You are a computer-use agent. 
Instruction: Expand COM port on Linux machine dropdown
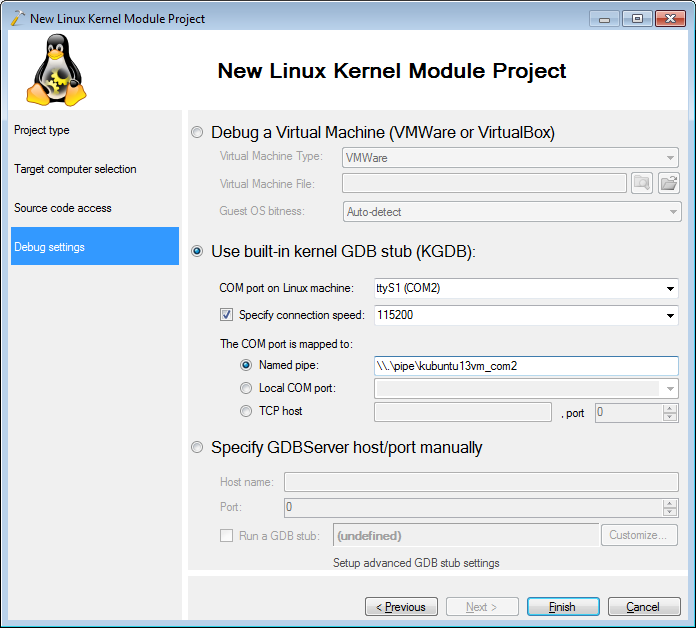(526, 288)
